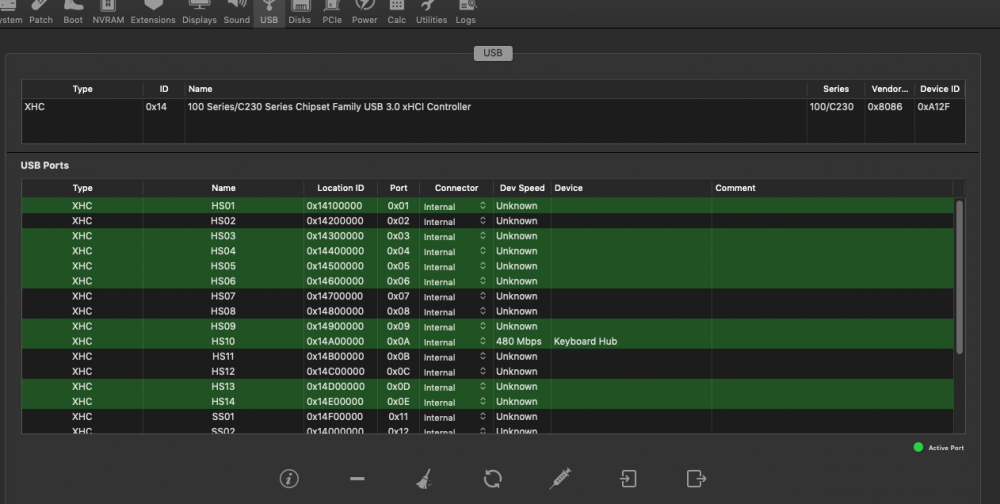Click the import icon with inward arrow
Viewport: 1000px width, 504px height.
pyautogui.click(x=628, y=478)
